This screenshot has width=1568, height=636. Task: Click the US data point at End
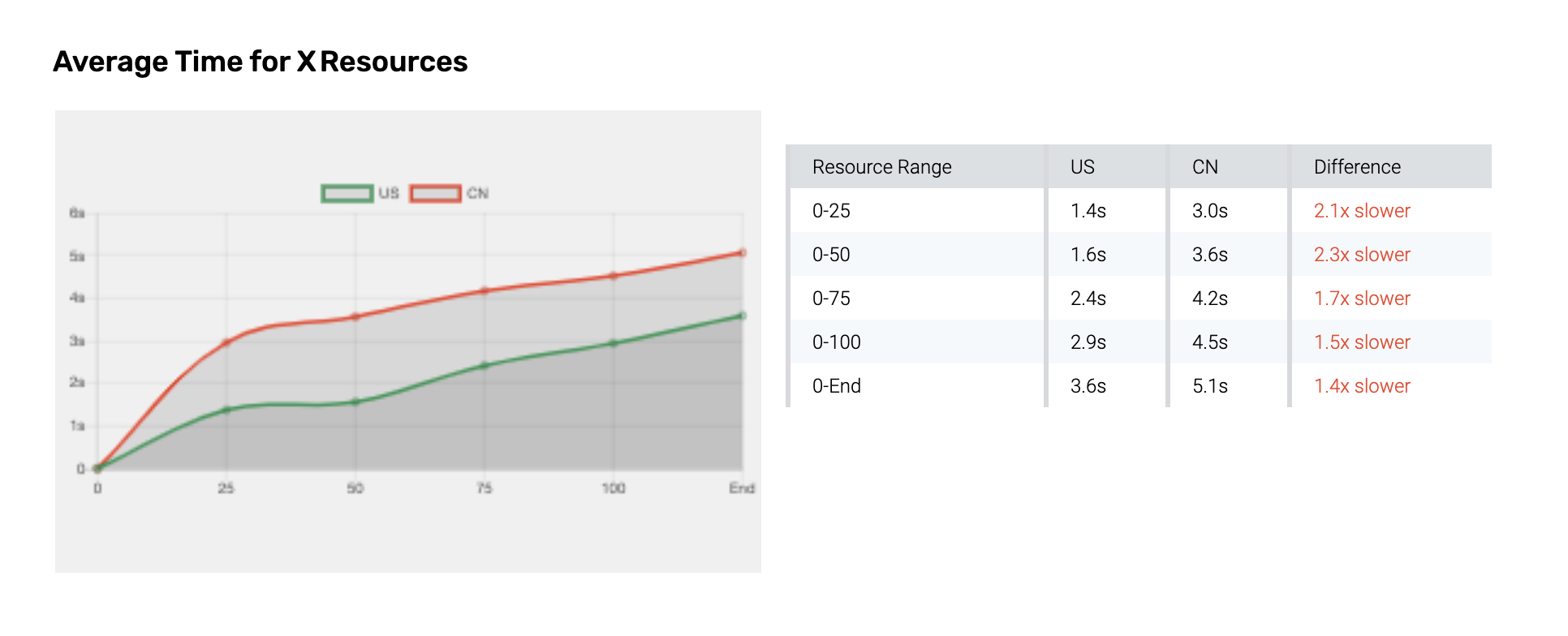point(742,316)
